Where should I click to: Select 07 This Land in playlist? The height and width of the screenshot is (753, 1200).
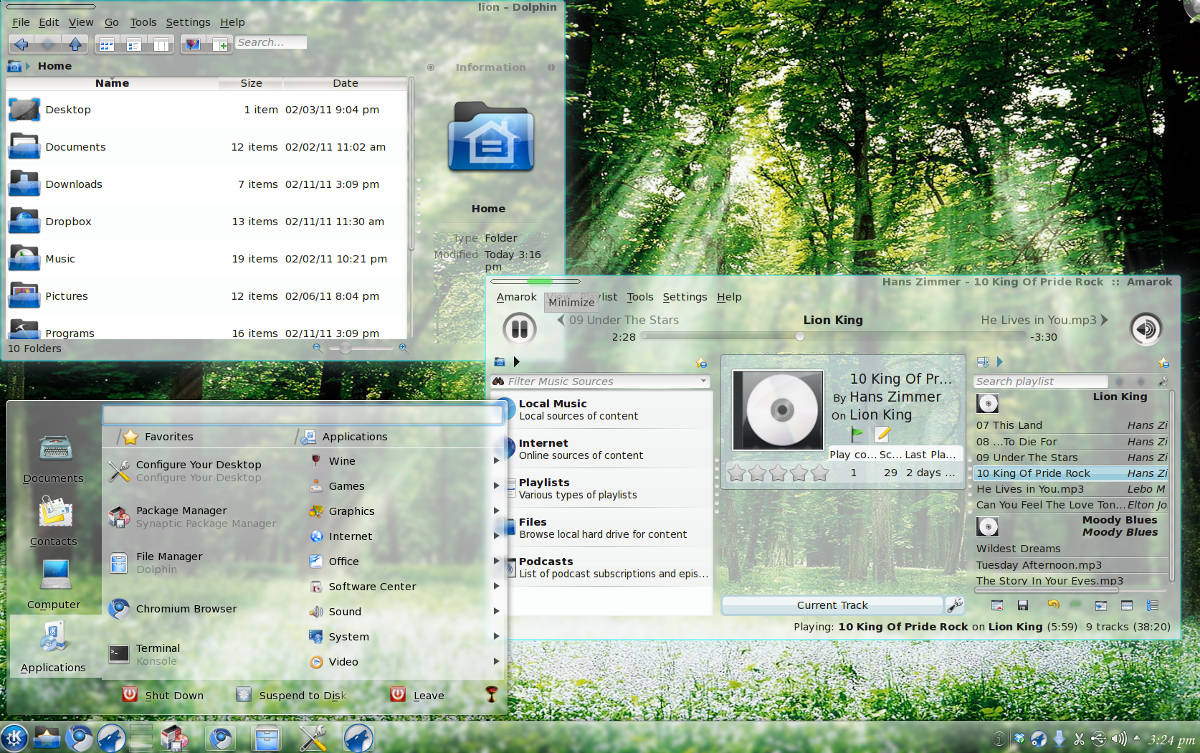[x=1071, y=425]
